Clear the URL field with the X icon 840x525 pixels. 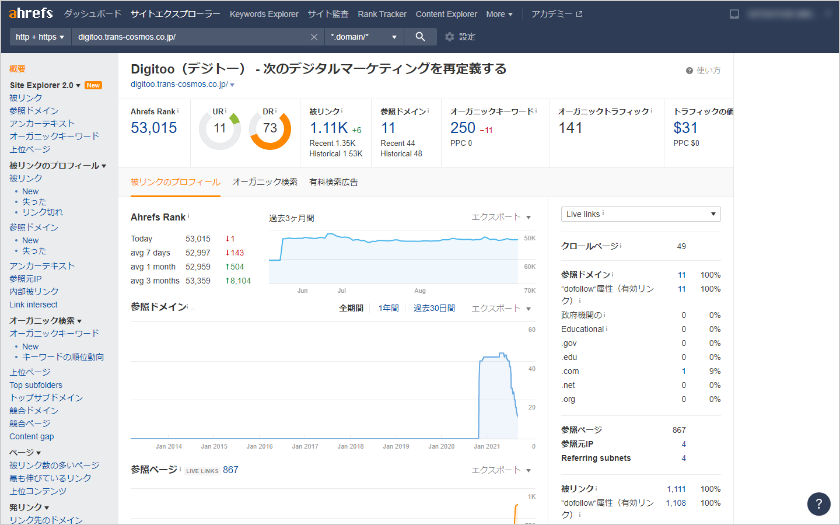(314, 37)
